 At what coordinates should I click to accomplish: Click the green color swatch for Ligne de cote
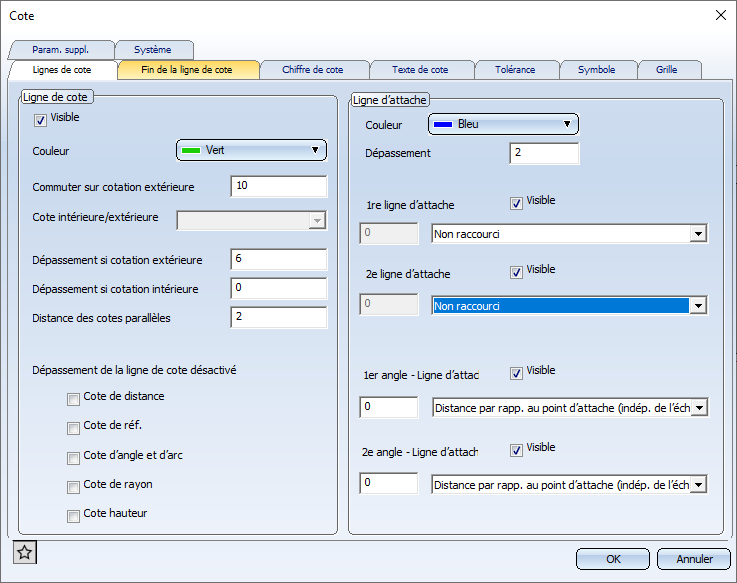[192, 150]
